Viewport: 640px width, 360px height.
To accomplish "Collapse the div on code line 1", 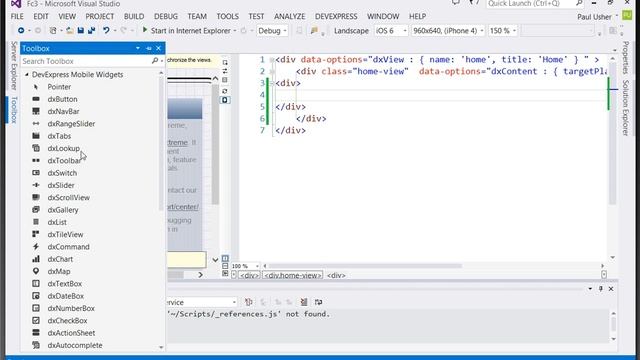I will (x=271, y=60).
